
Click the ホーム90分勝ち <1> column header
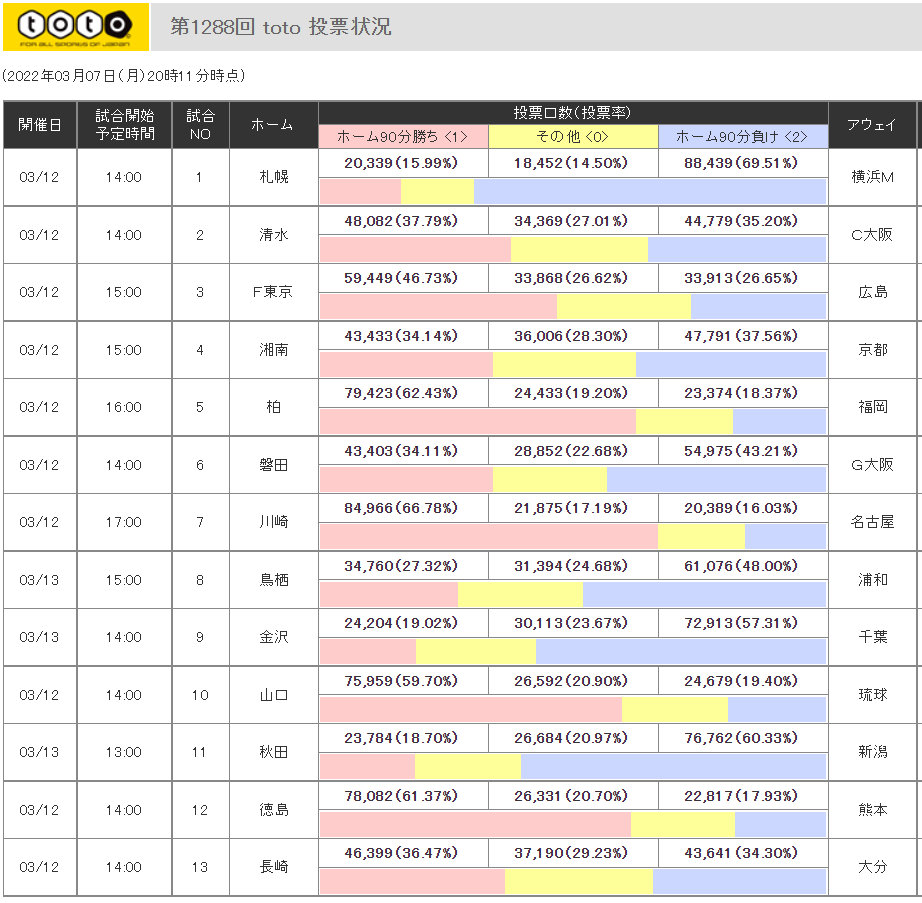[403, 136]
